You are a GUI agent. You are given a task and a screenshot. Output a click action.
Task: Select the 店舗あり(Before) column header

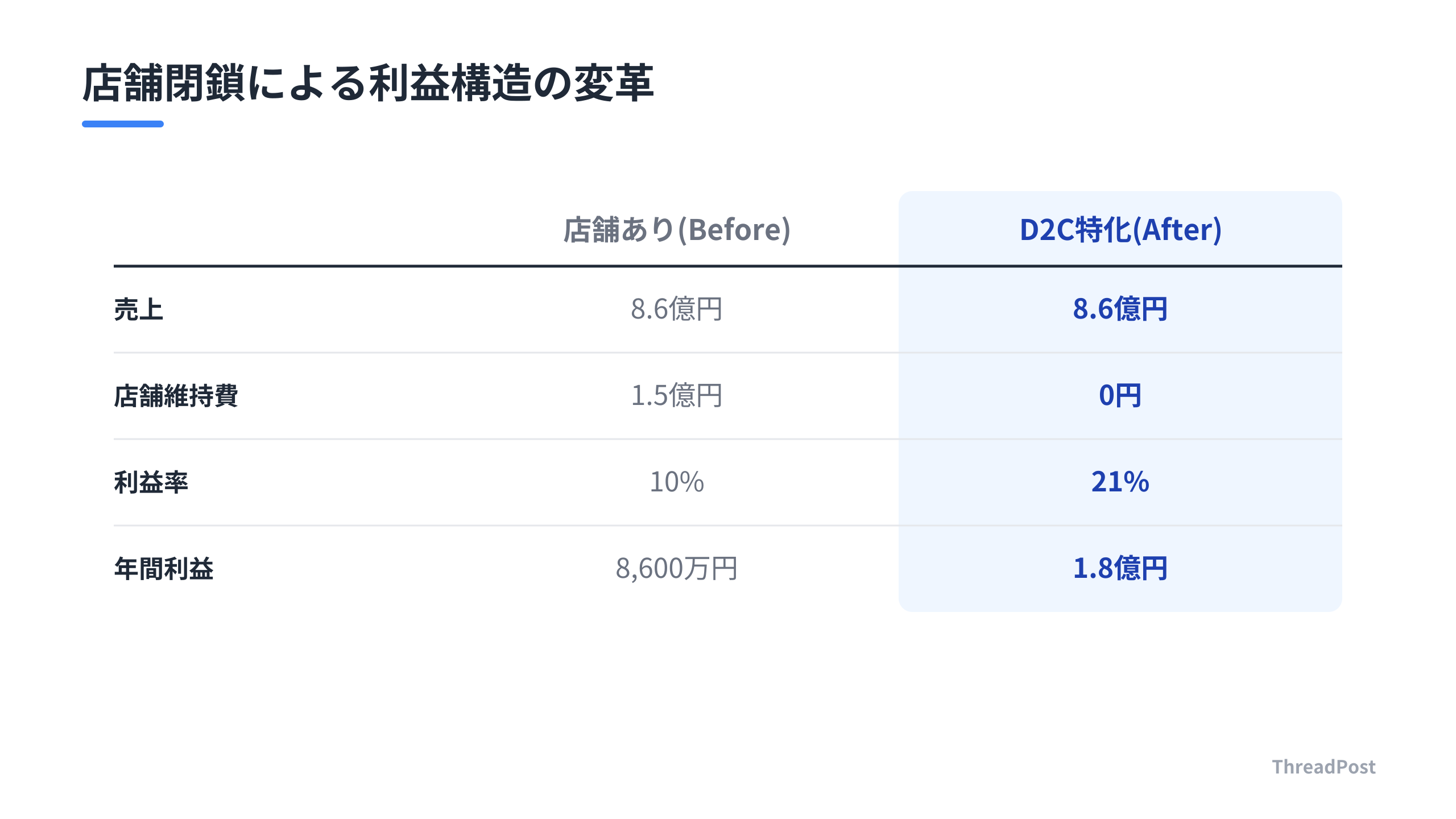677,230
